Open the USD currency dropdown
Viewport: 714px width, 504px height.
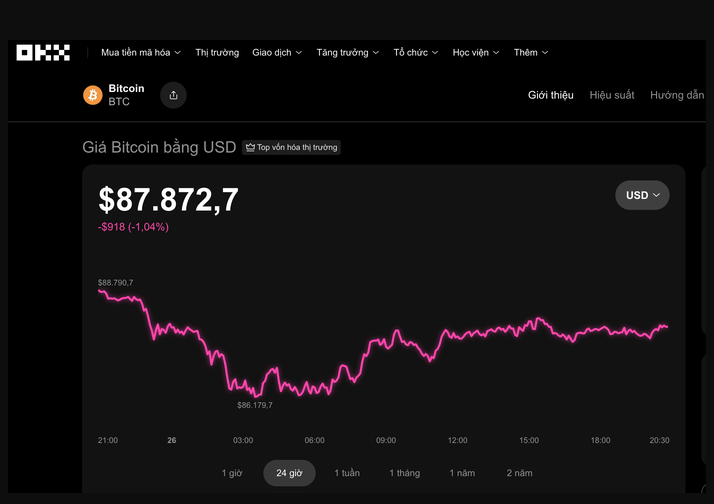(642, 195)
